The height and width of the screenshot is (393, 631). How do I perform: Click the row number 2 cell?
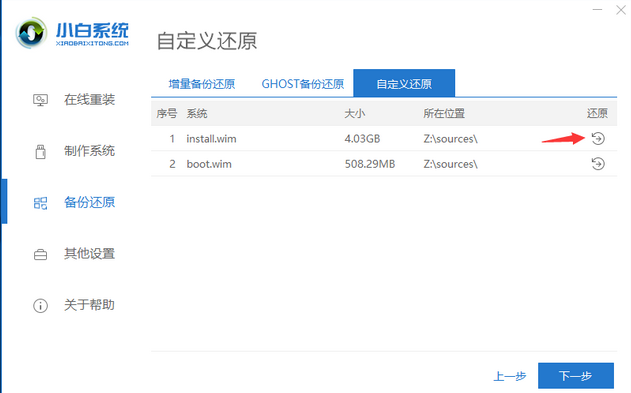[172, 164]
